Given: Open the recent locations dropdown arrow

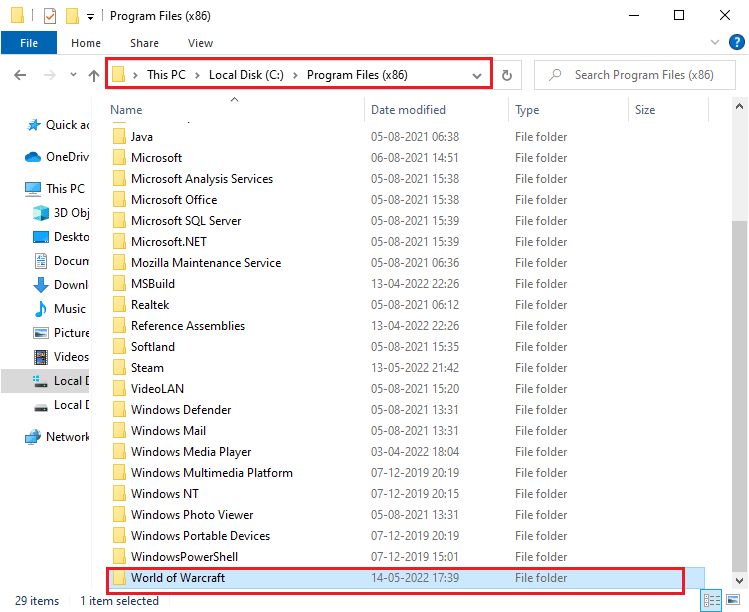Looking at the screenshot, I should tap(73, 75).
